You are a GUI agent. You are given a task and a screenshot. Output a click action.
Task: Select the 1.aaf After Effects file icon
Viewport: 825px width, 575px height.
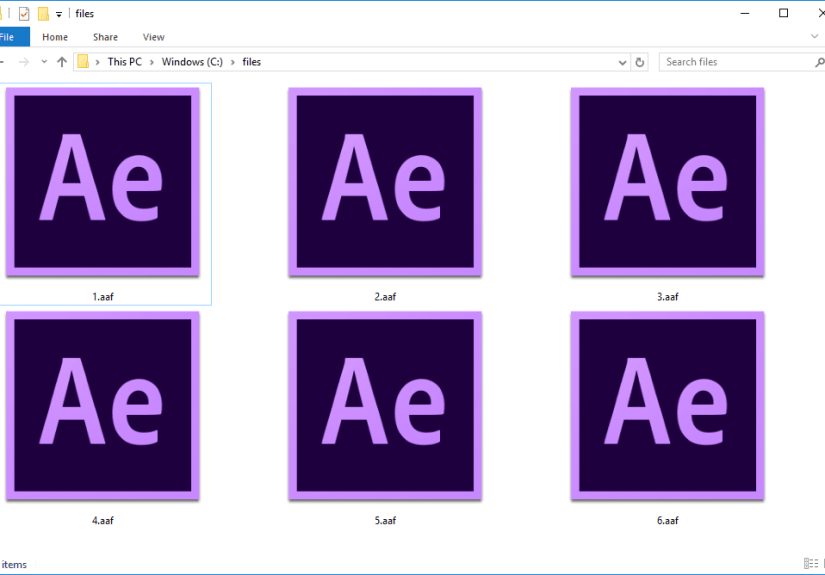103,182
